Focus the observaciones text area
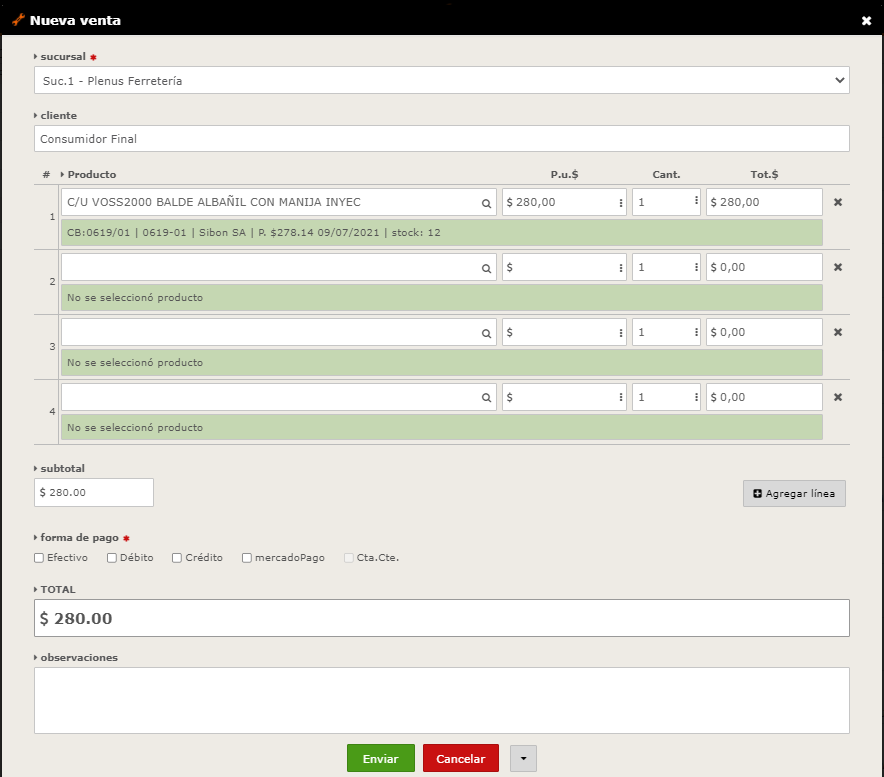The width and height of the screenshot is (884, 777). (441, 701)
